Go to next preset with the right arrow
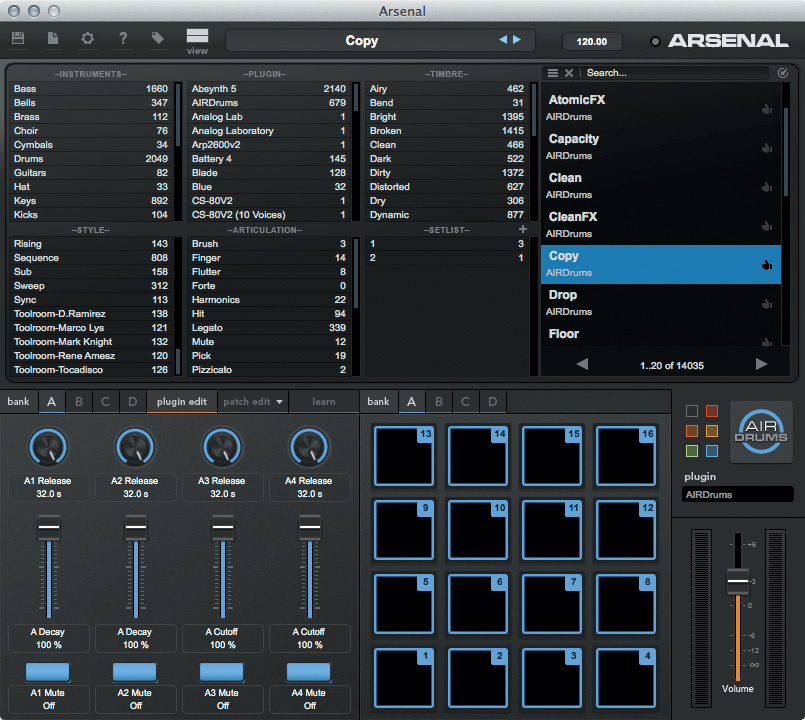This screenshot has width=805, height=720. 517,40
